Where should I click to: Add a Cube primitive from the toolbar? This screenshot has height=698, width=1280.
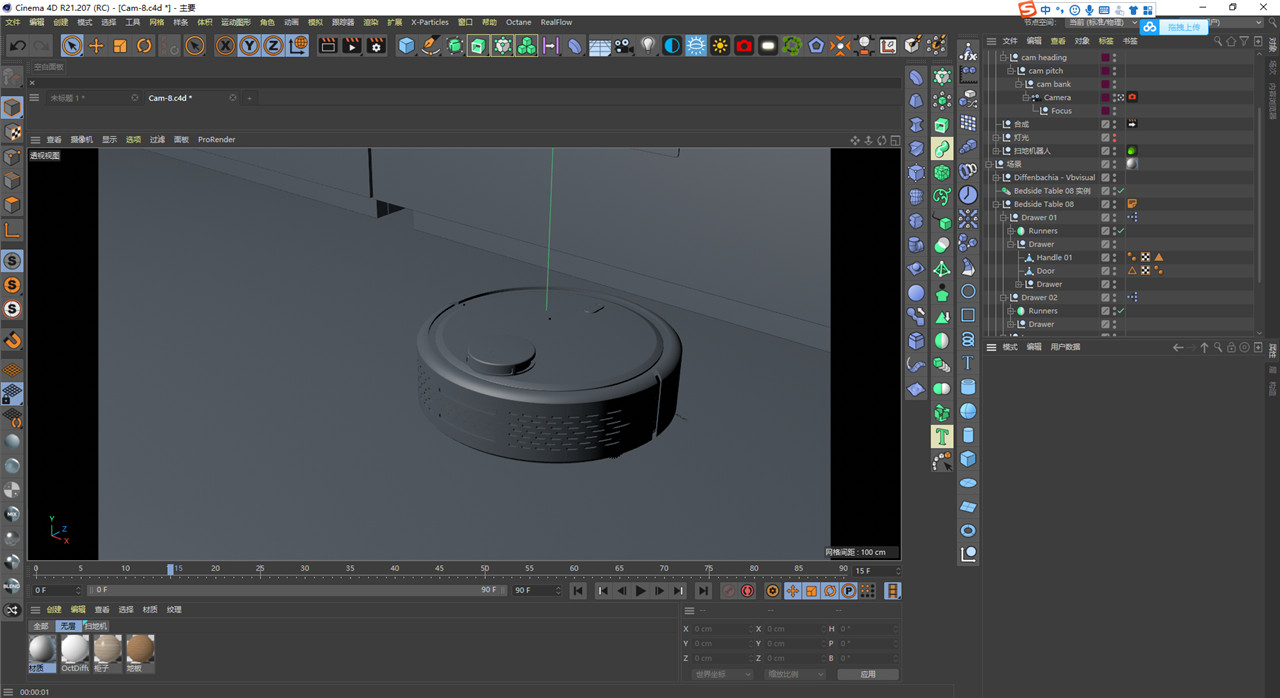(406, 45)
